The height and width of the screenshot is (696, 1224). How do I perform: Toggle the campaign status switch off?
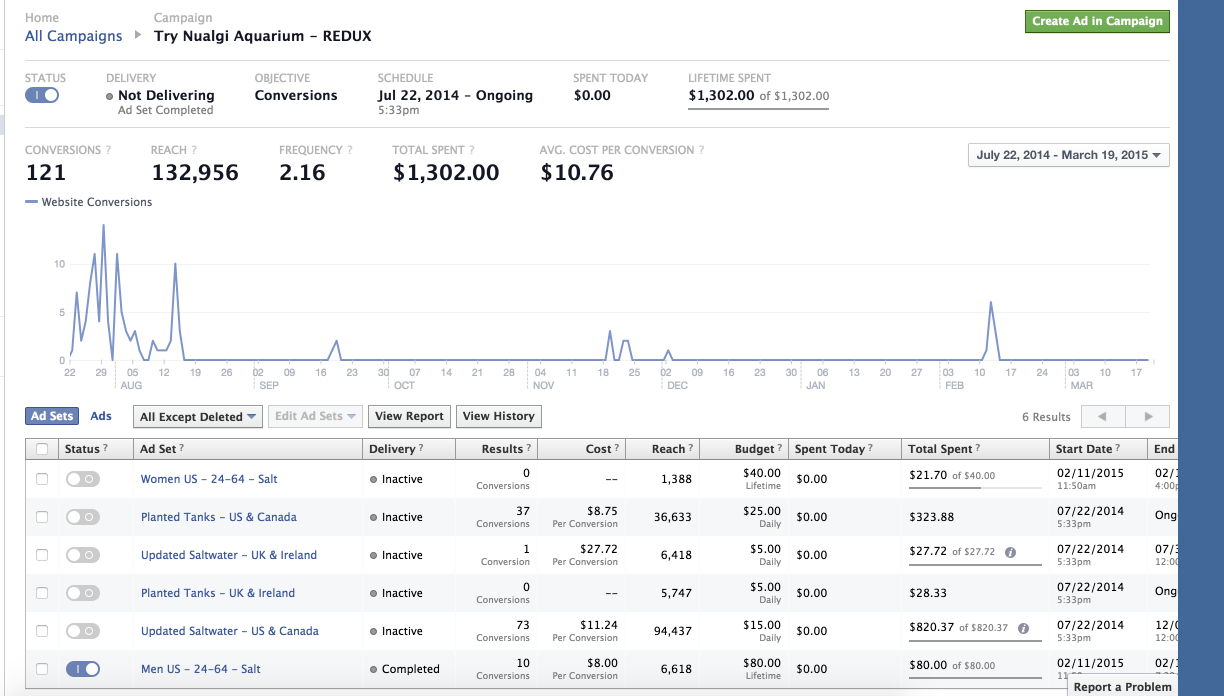pyautogui.click(x=42, y=95)
